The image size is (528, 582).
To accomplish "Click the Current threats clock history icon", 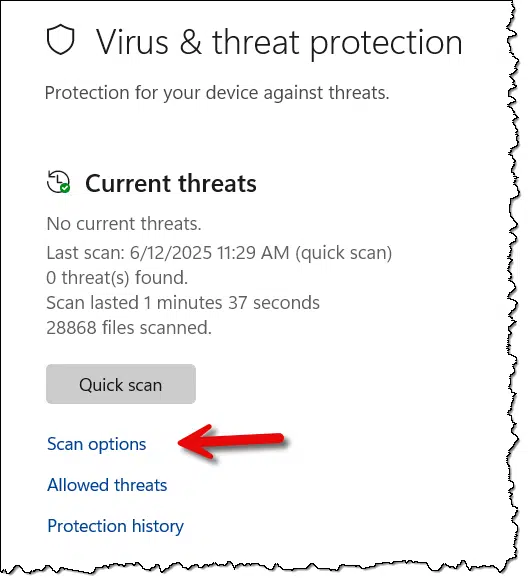I will (58, 182).
